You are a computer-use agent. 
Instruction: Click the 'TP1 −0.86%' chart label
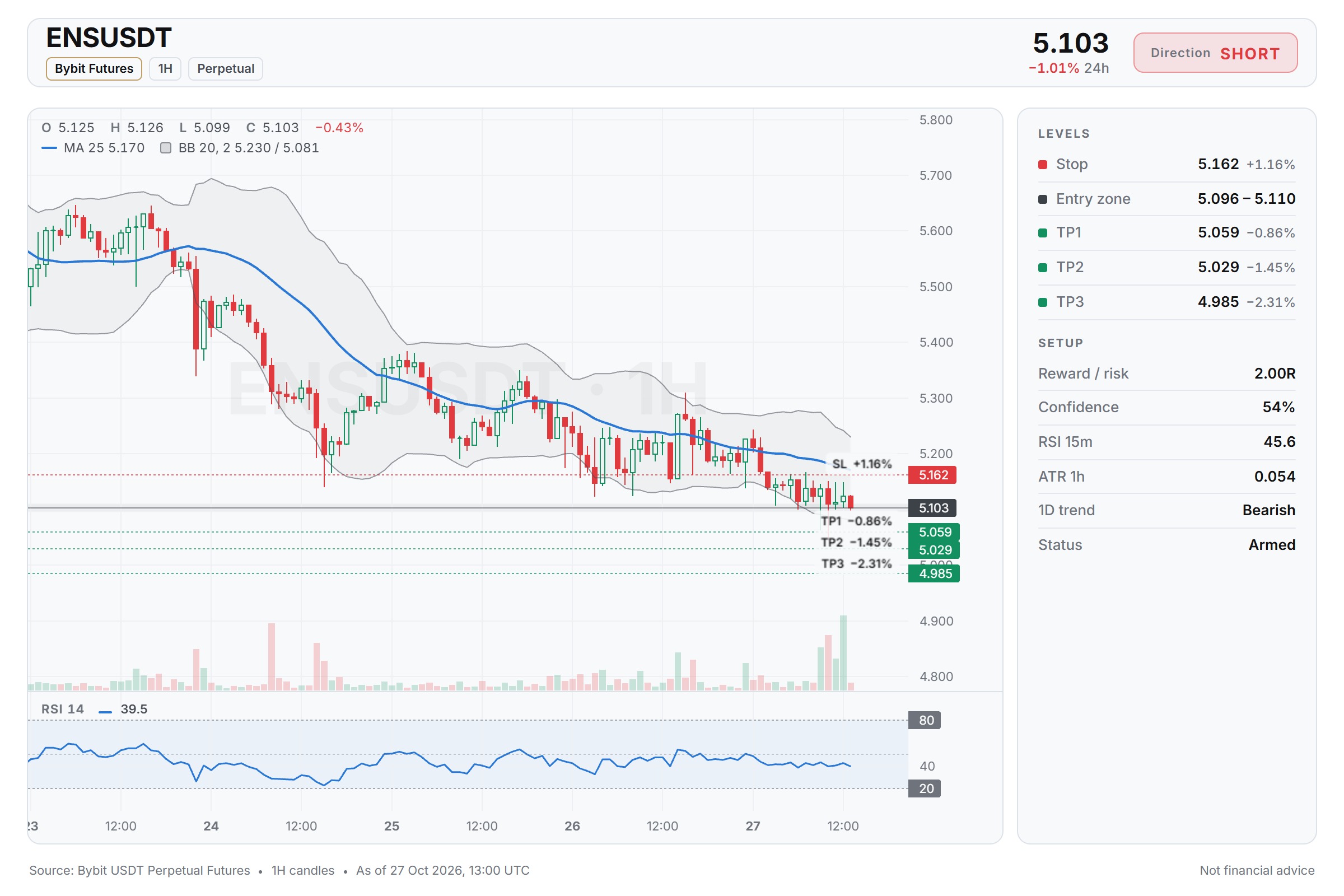click(x=856, y=521)
